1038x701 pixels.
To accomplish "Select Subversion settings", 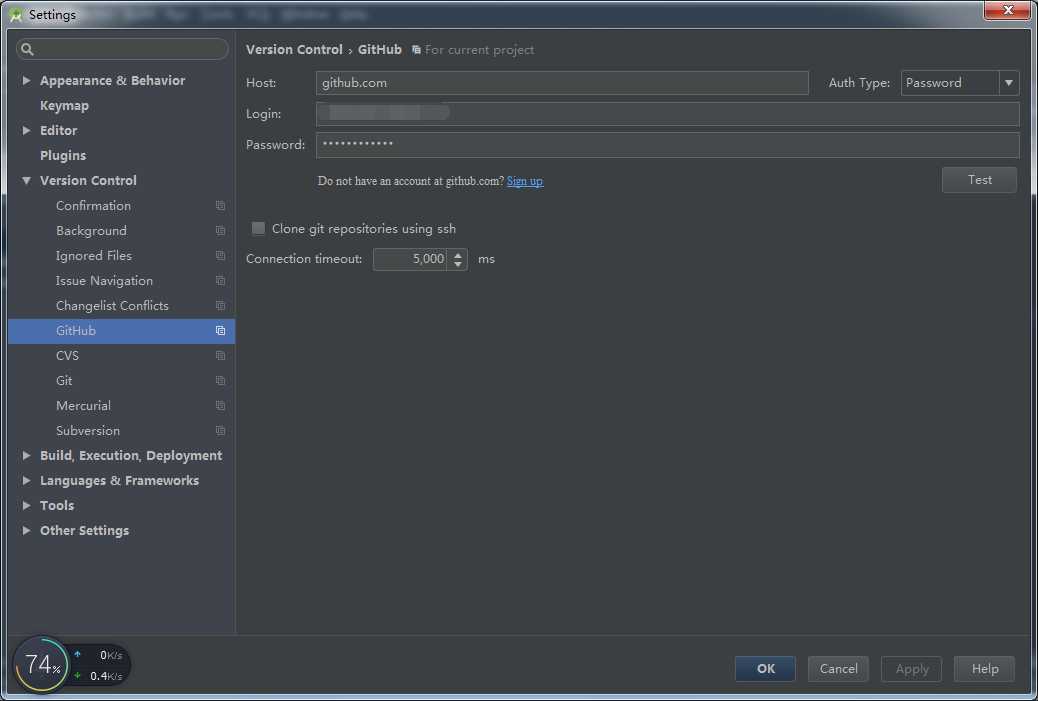I will [88, 431].
